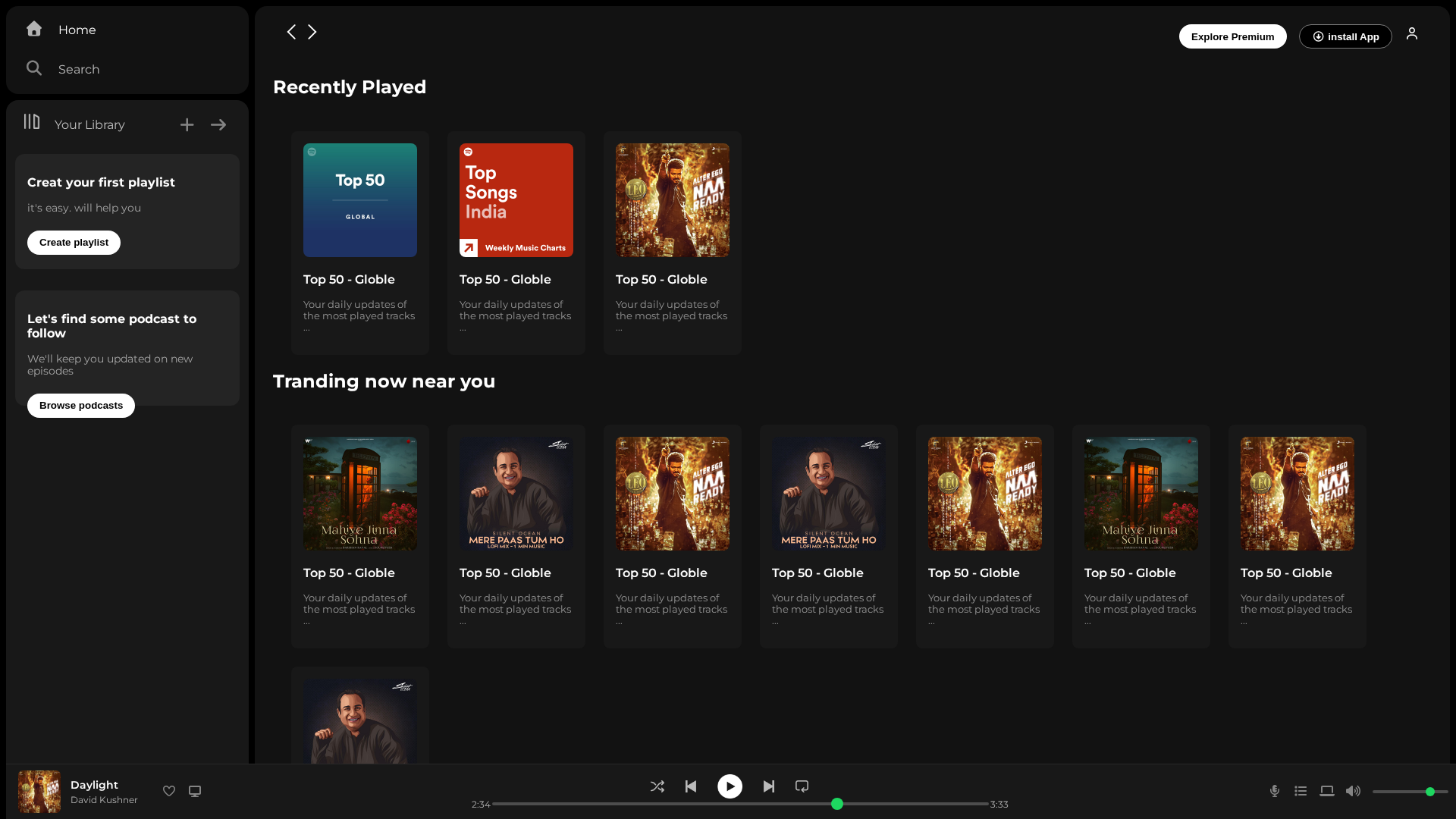Image resolution: width=1456 pixels, height=819 pixels.
Task: Toggle repeat in the player bar
Action: [x=802, y=786]
